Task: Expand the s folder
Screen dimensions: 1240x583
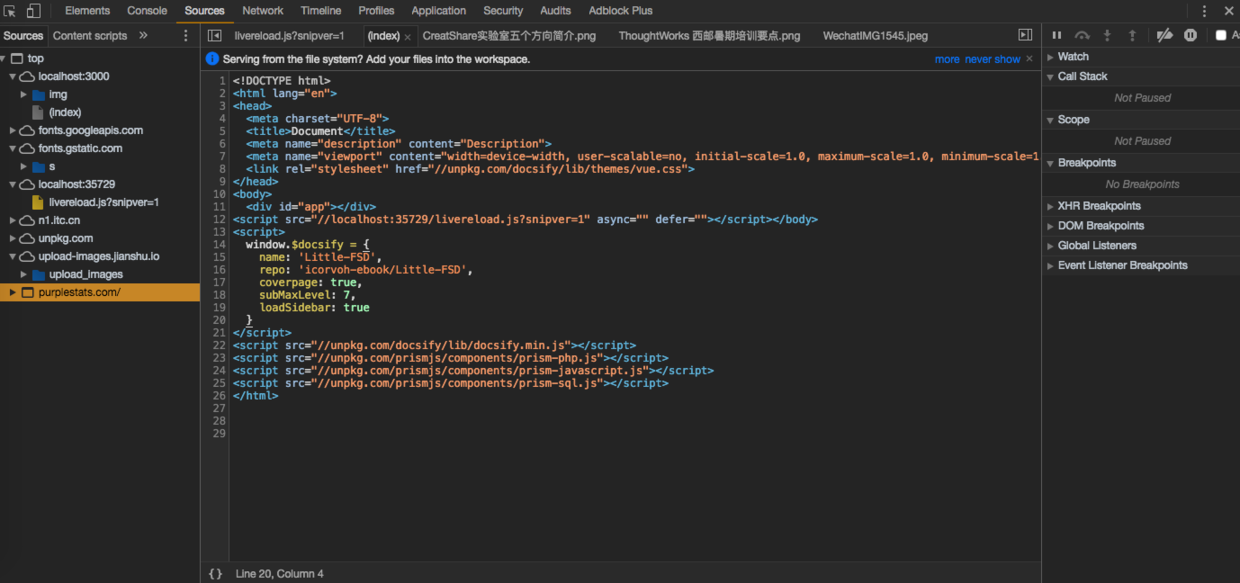Action: (24, 166)
